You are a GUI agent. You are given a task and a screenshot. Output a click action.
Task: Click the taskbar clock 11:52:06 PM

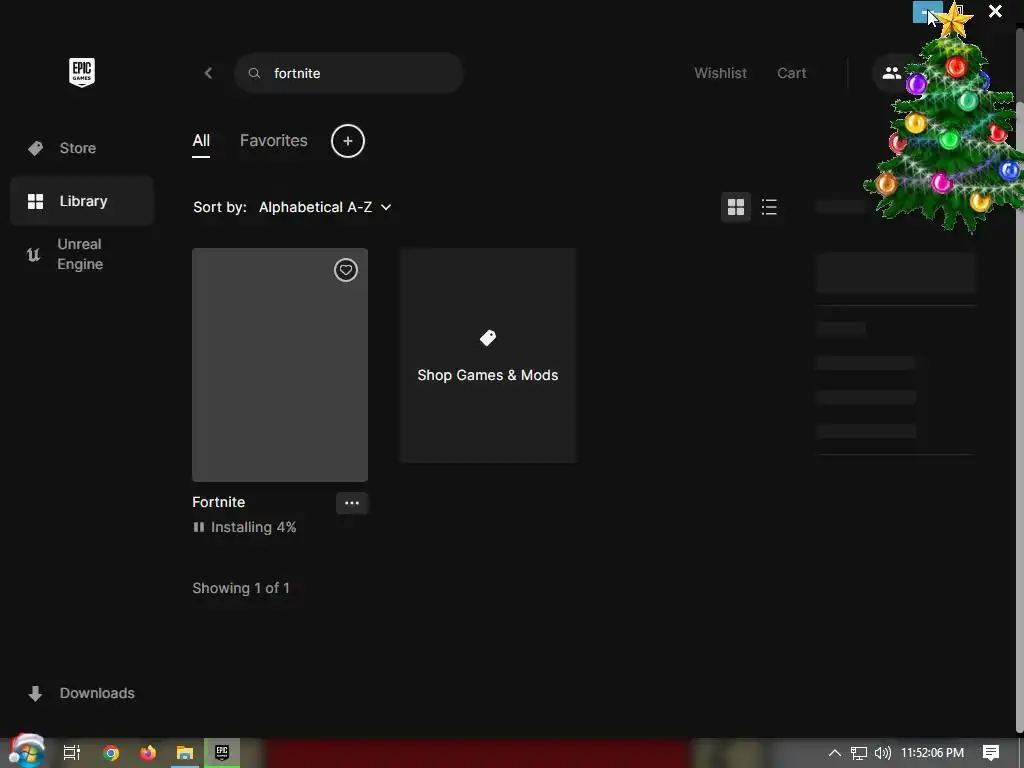point(933,753)
